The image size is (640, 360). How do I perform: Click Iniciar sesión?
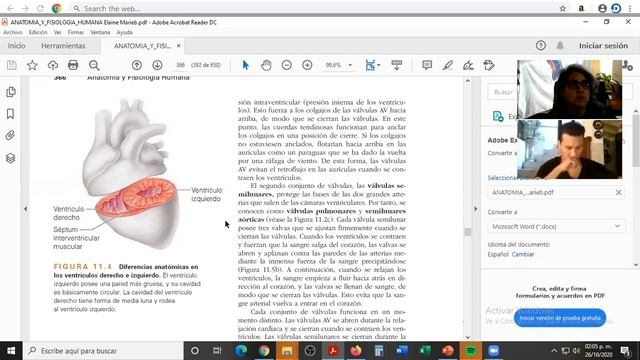coord(603,46)
